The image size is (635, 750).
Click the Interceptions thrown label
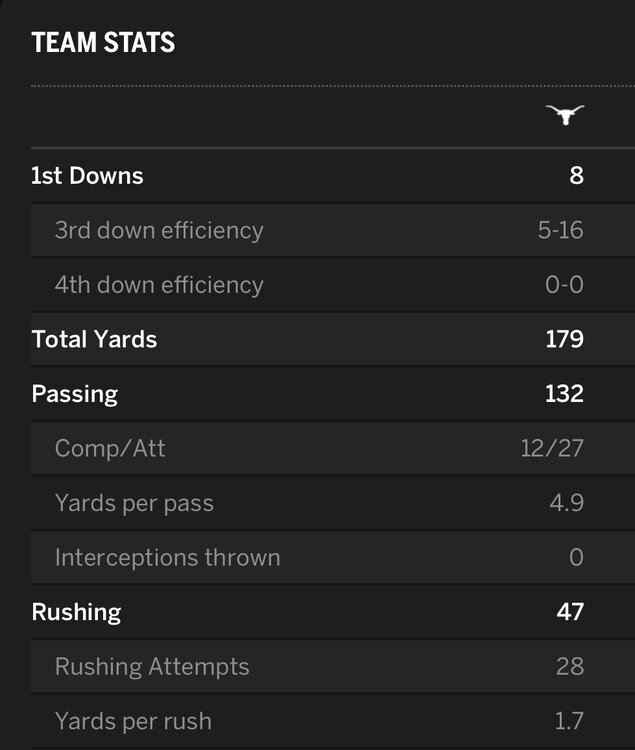click(x=167, y=557)
